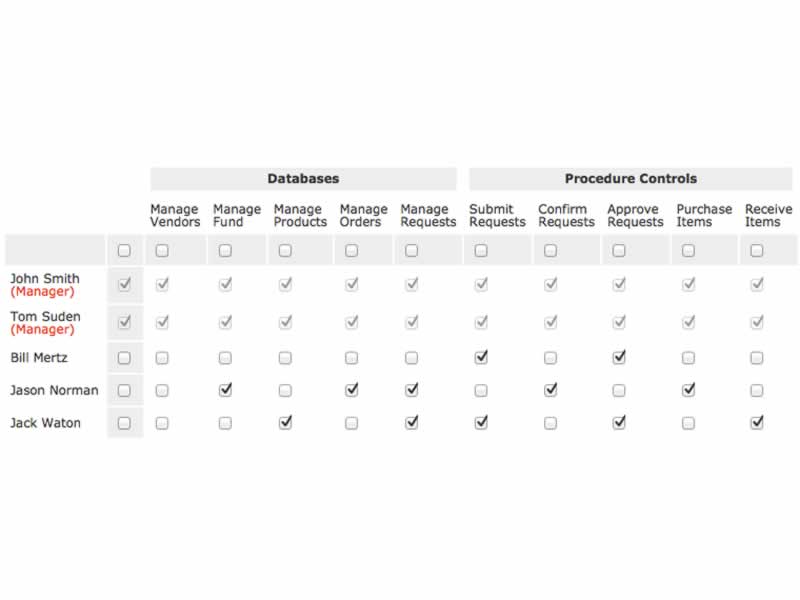Toggle the master select-all checkbox in header row
The height and width of the screenshot is (600, 800).
(x=124, y=251)
